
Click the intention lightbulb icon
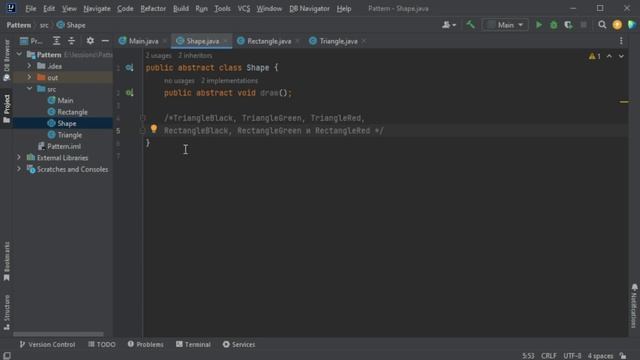pos(153,129)
